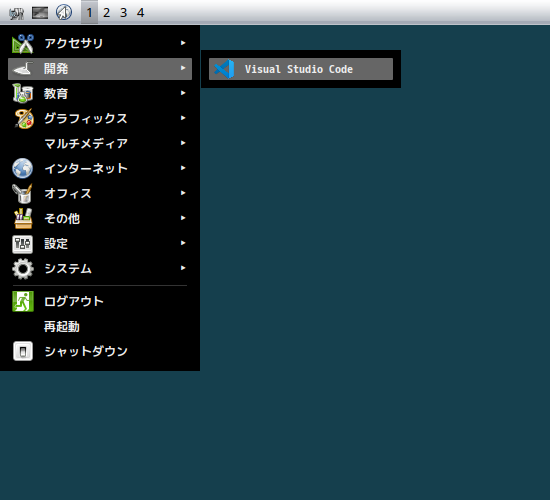Launch Visual Studio Code from submenu
Viewport: 550px width, 500px height.
[301, 69]
